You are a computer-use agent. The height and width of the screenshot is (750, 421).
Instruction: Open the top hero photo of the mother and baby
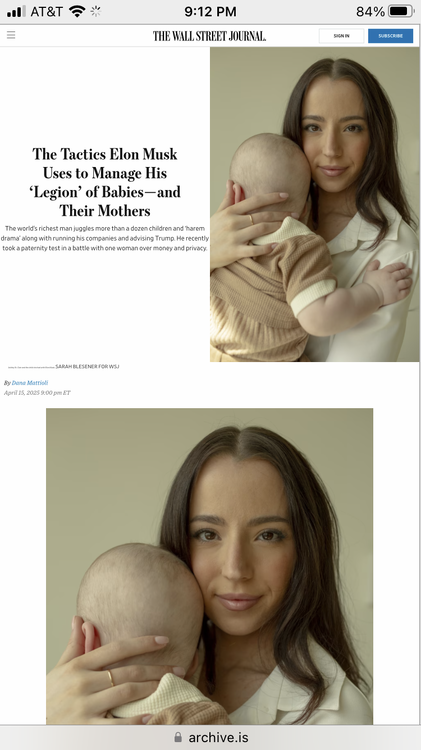point(314,204)
